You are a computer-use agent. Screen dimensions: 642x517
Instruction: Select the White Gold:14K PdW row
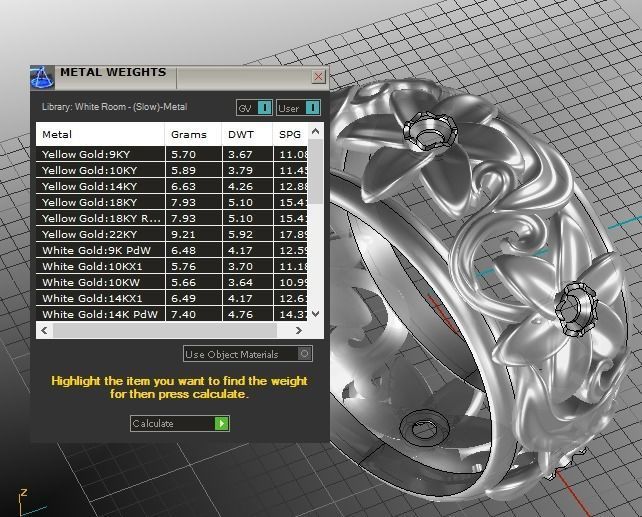pyautogui.click(x=172, y=314)
